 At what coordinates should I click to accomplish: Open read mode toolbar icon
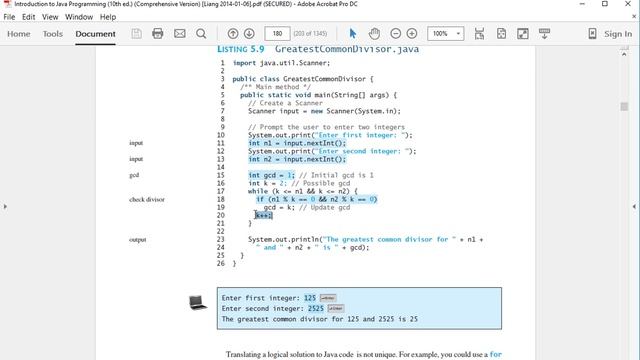(544, 33)
